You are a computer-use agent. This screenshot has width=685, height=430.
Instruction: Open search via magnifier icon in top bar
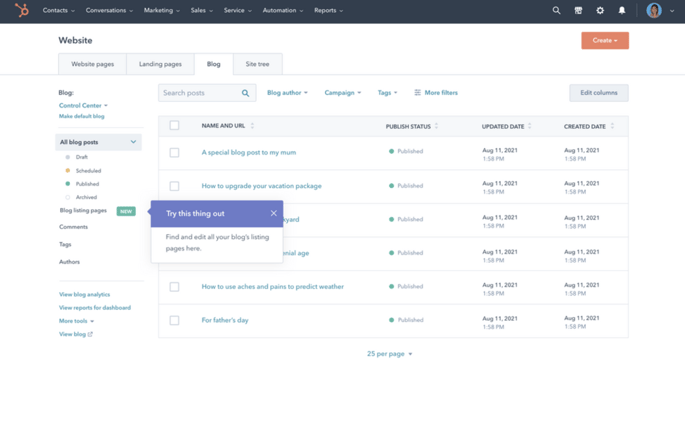(x=557, y=11)
